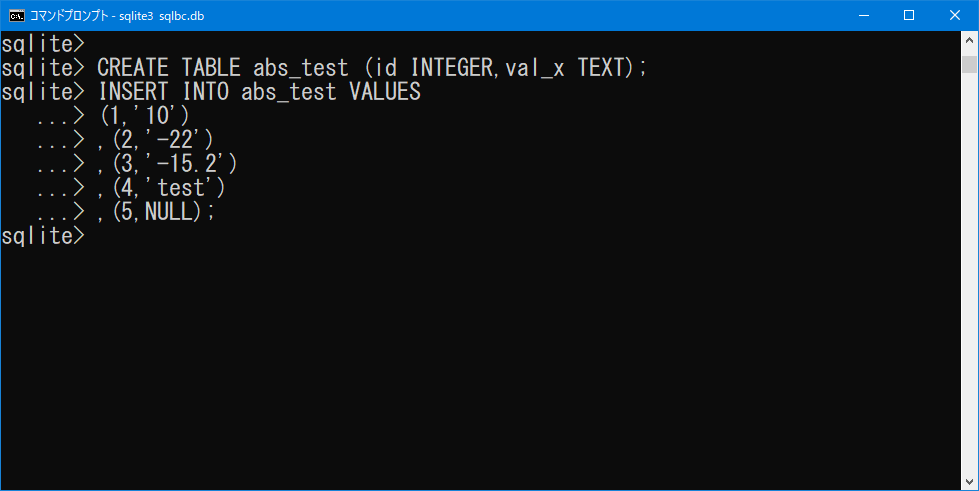Click the (3,'-15.2') value row
Screen dimensions: 979x491
[x=168, y=164]
